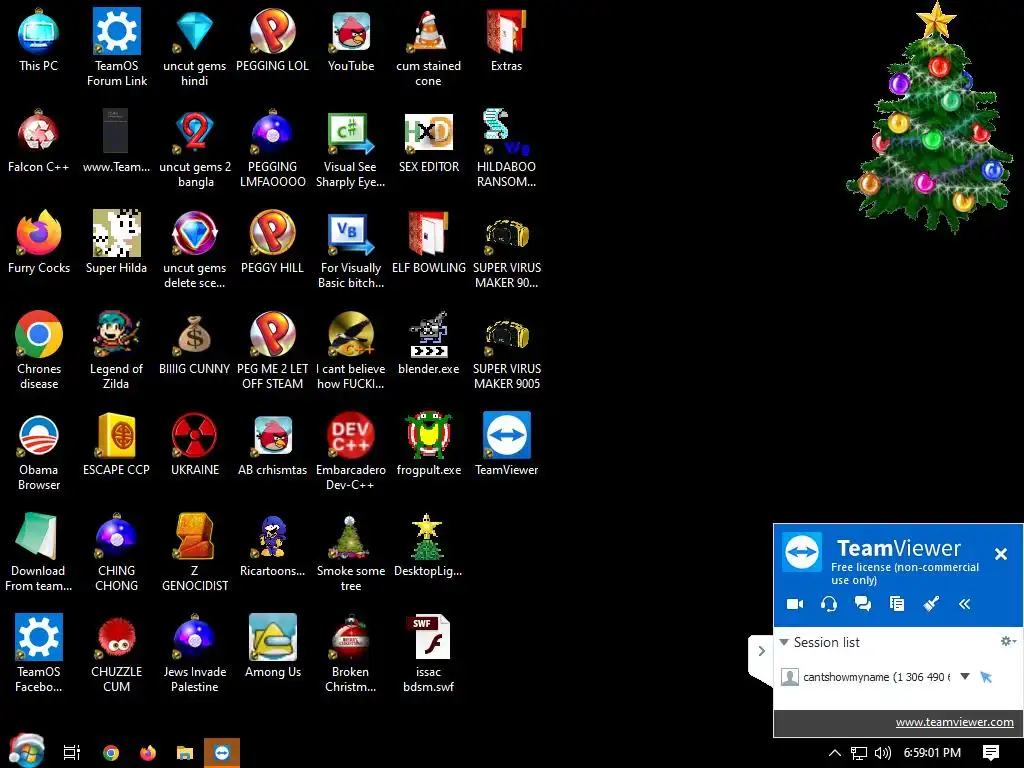The image size is (1024, 768).
Task: Select the Obama Browser icon
Action: pyautogui.click(x=39, y=451)
